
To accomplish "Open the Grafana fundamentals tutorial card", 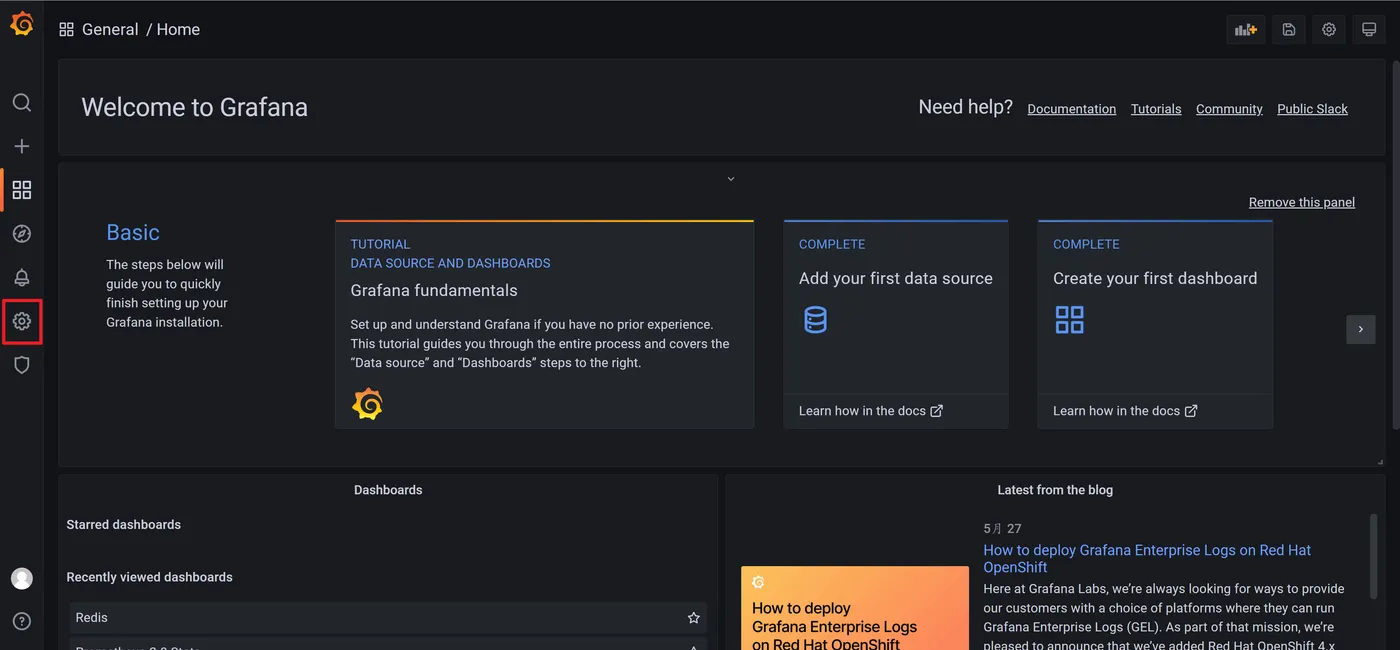I will pos(545,325).
